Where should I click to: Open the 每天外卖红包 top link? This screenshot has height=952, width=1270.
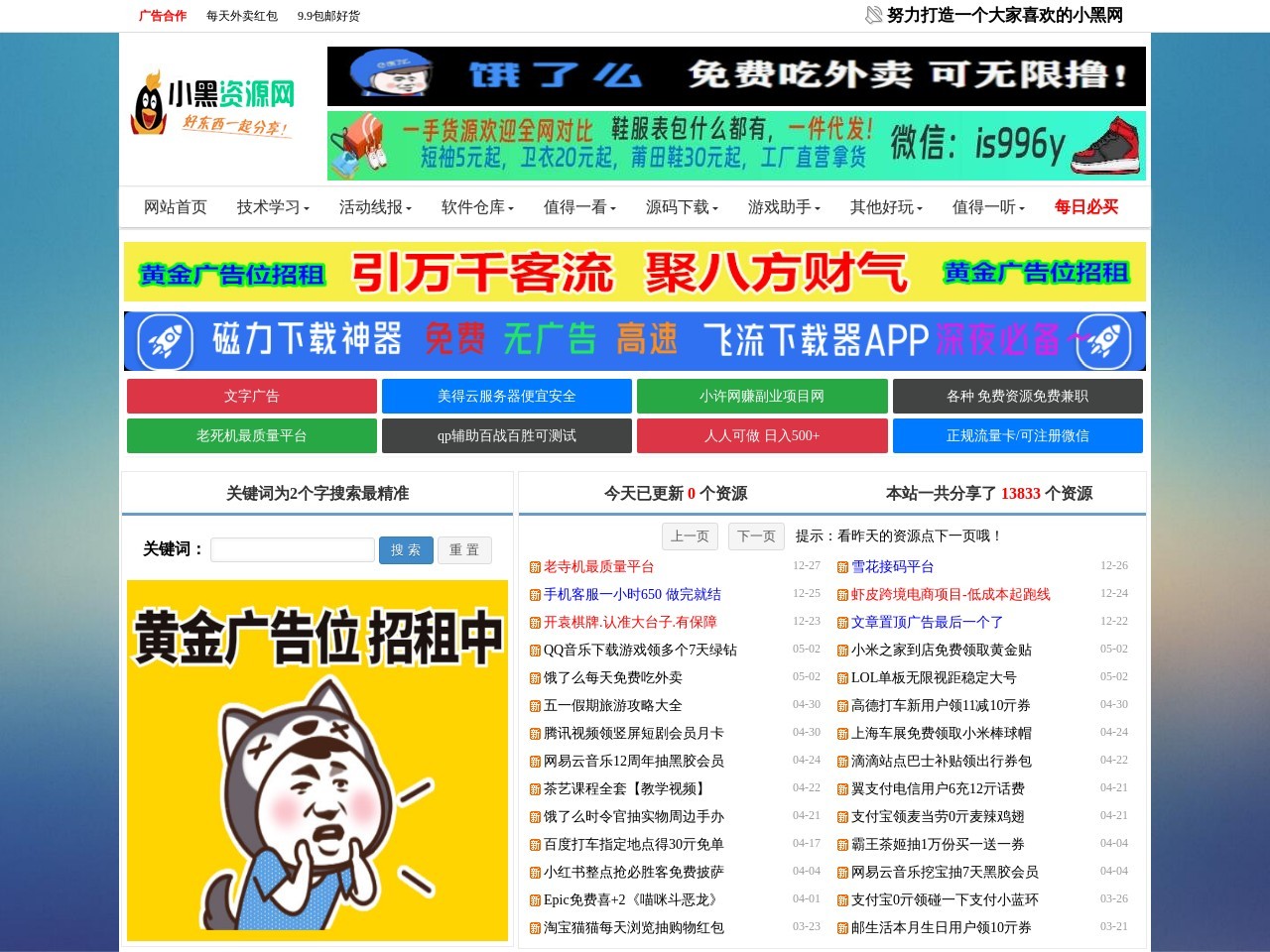242,16
